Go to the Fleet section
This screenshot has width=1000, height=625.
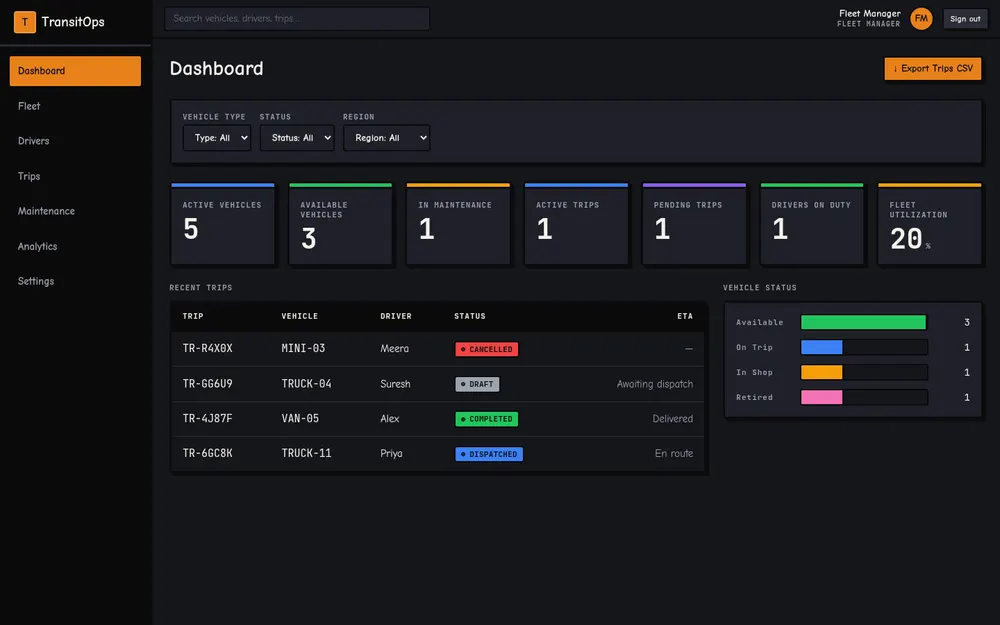click(75, 106)
